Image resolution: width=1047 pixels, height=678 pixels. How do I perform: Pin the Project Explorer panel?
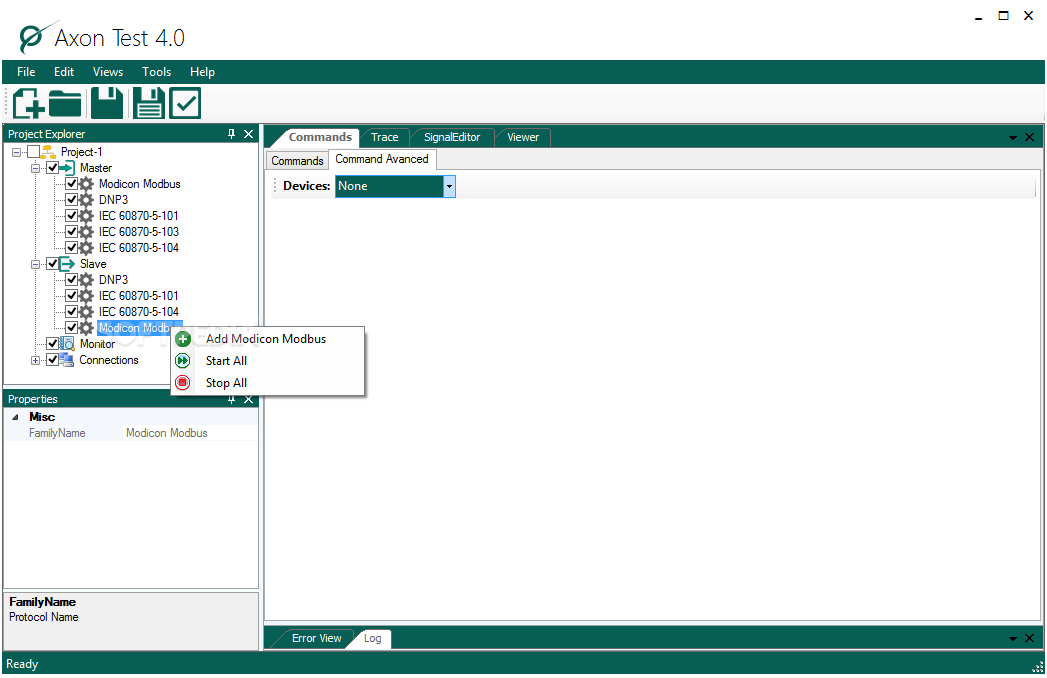coord(231,134)
